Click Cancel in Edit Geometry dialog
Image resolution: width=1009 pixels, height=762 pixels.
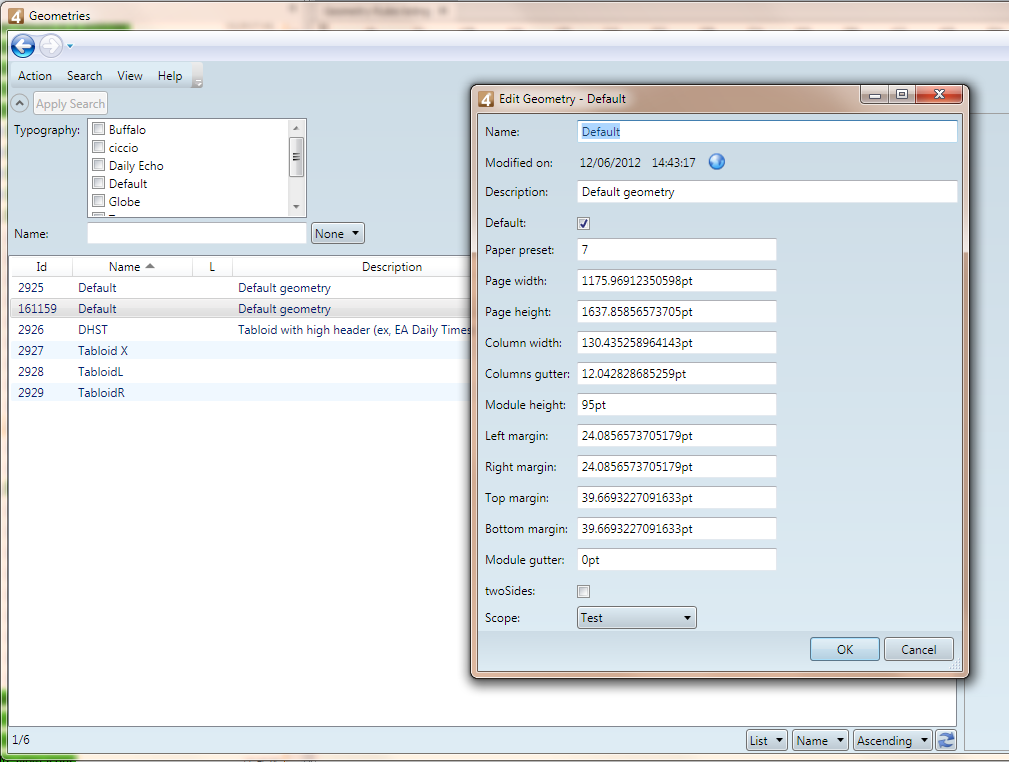[919, 649]
